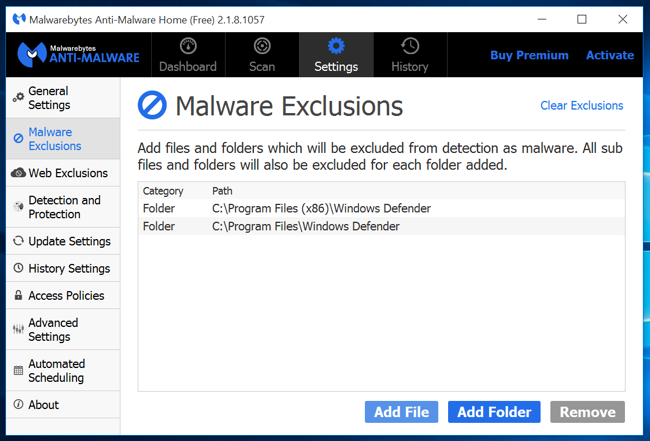Click the title bar Malwarebytes app icon
Viewport: 650px width, 441px height.
click(x=19, y=19)
